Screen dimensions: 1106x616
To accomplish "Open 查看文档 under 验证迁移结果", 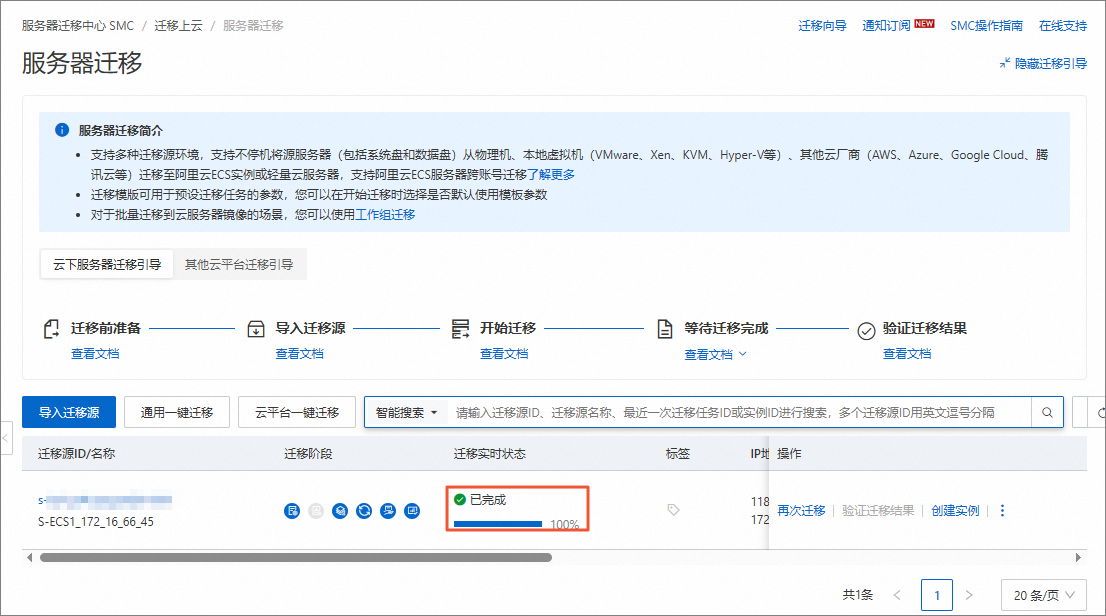I will coord(907,354).
